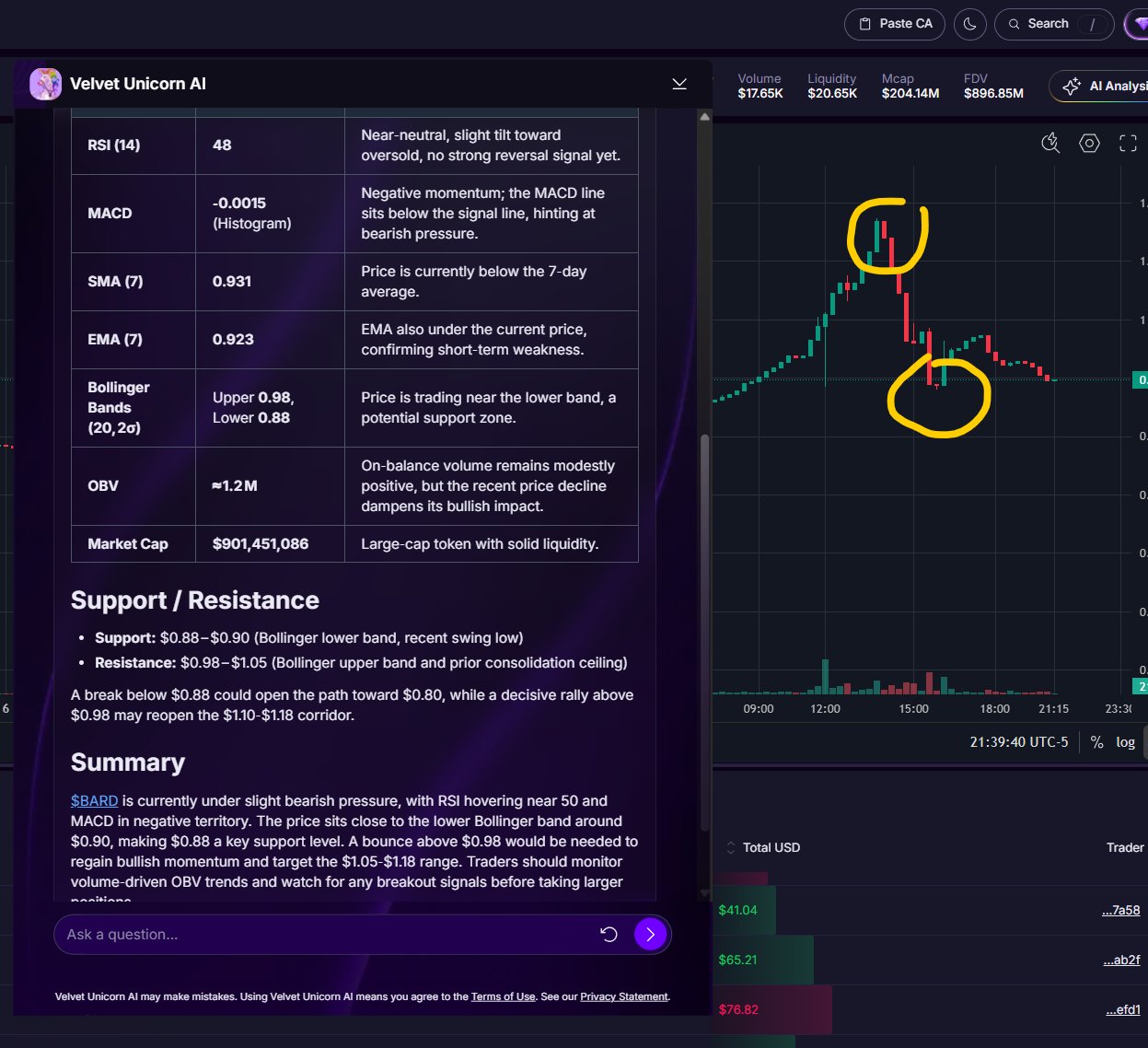Click the EMA (7) row label
The height and width of the screenshot is (1048, 1148).
point(115,339)
